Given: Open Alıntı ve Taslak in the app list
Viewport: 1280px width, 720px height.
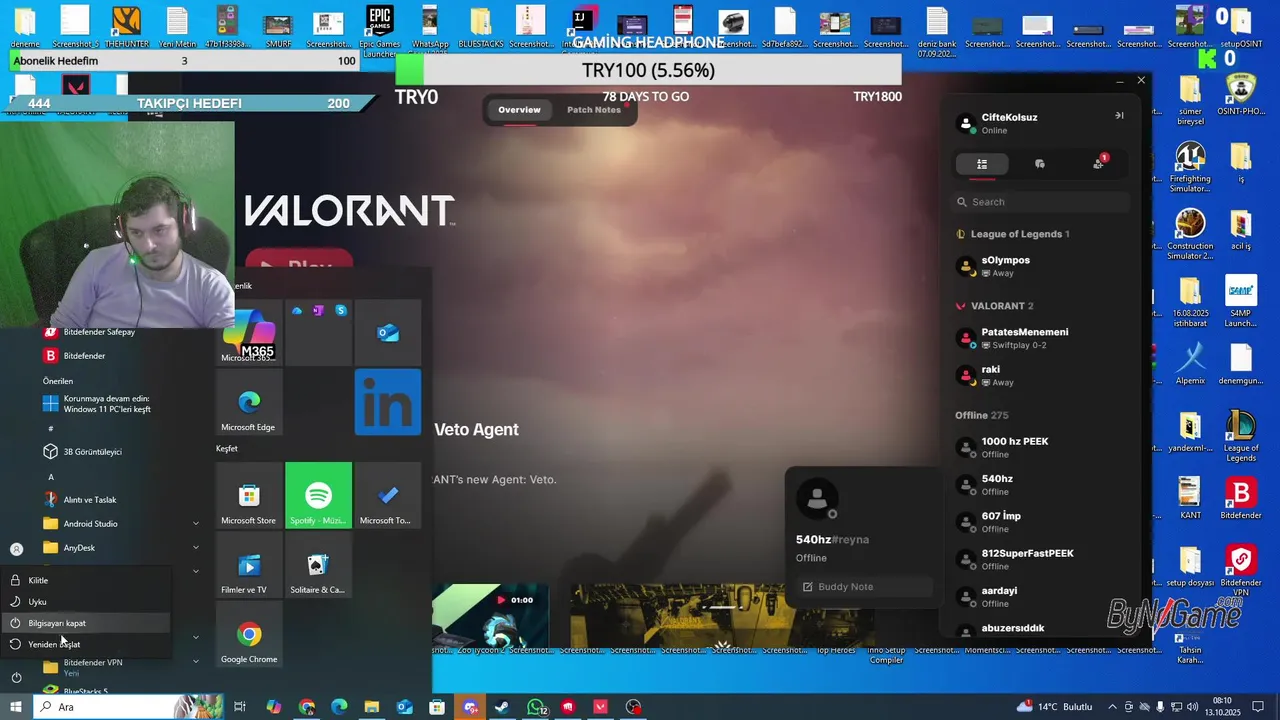Looking at the screenshot, I should coord(120,500).
